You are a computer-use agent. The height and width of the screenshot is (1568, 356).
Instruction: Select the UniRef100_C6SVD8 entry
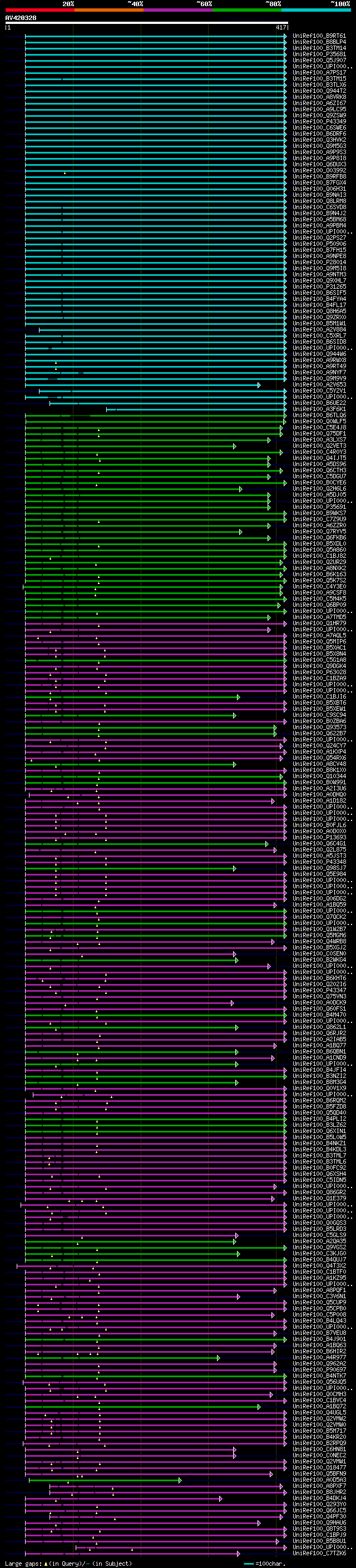tap(319, 207)
